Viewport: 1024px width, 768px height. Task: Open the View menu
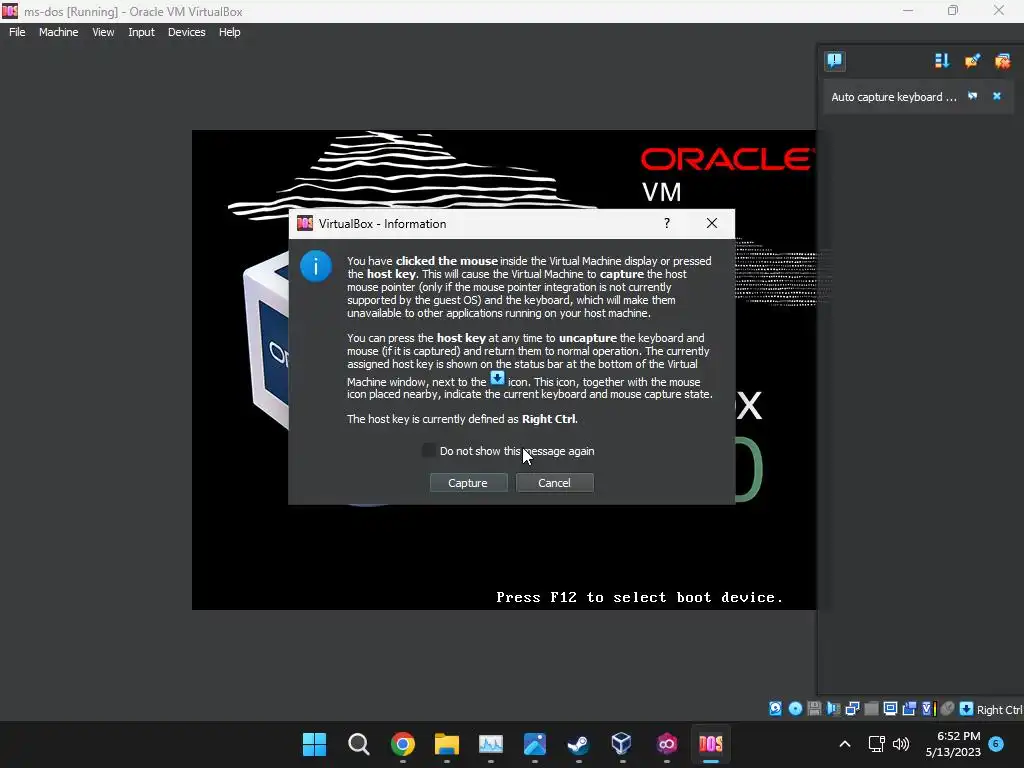pyautogui.click(x=103, y=32)
